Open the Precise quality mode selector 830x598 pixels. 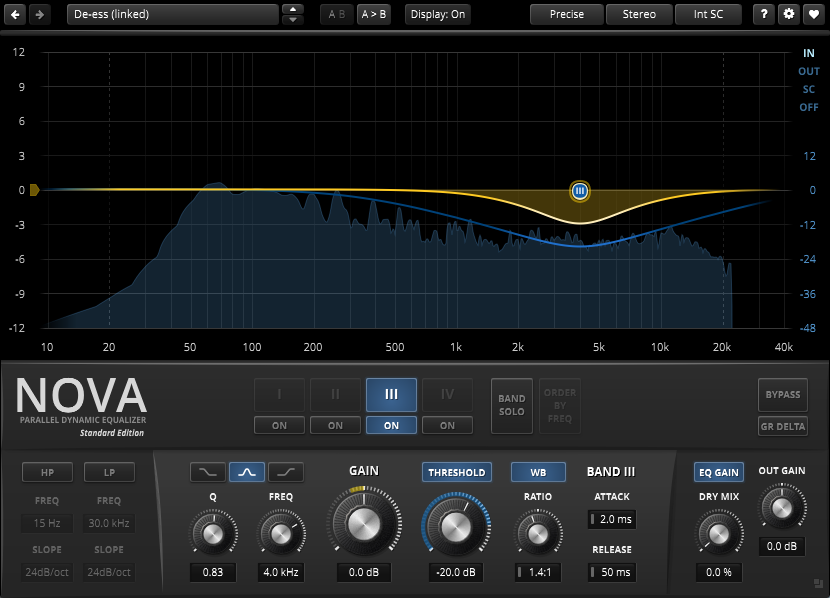coord(566,14)
